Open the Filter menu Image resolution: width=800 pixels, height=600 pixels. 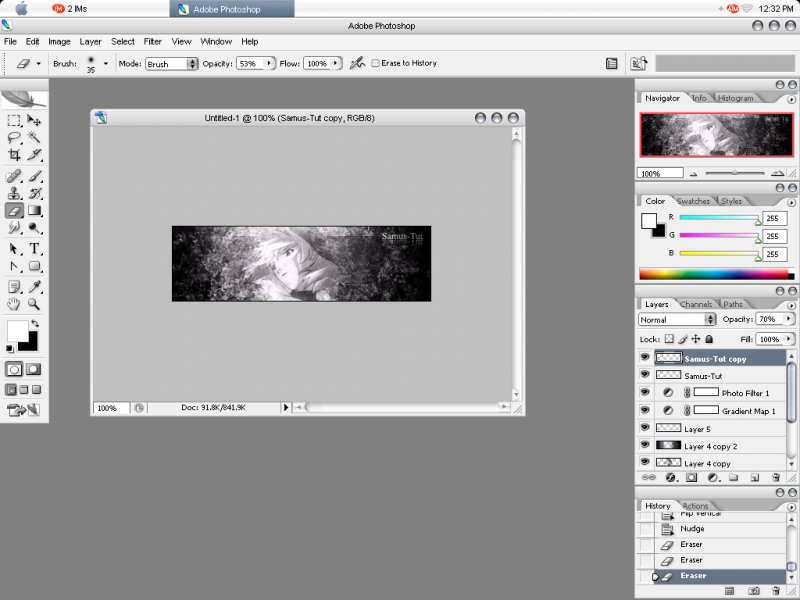click(153, 42)
